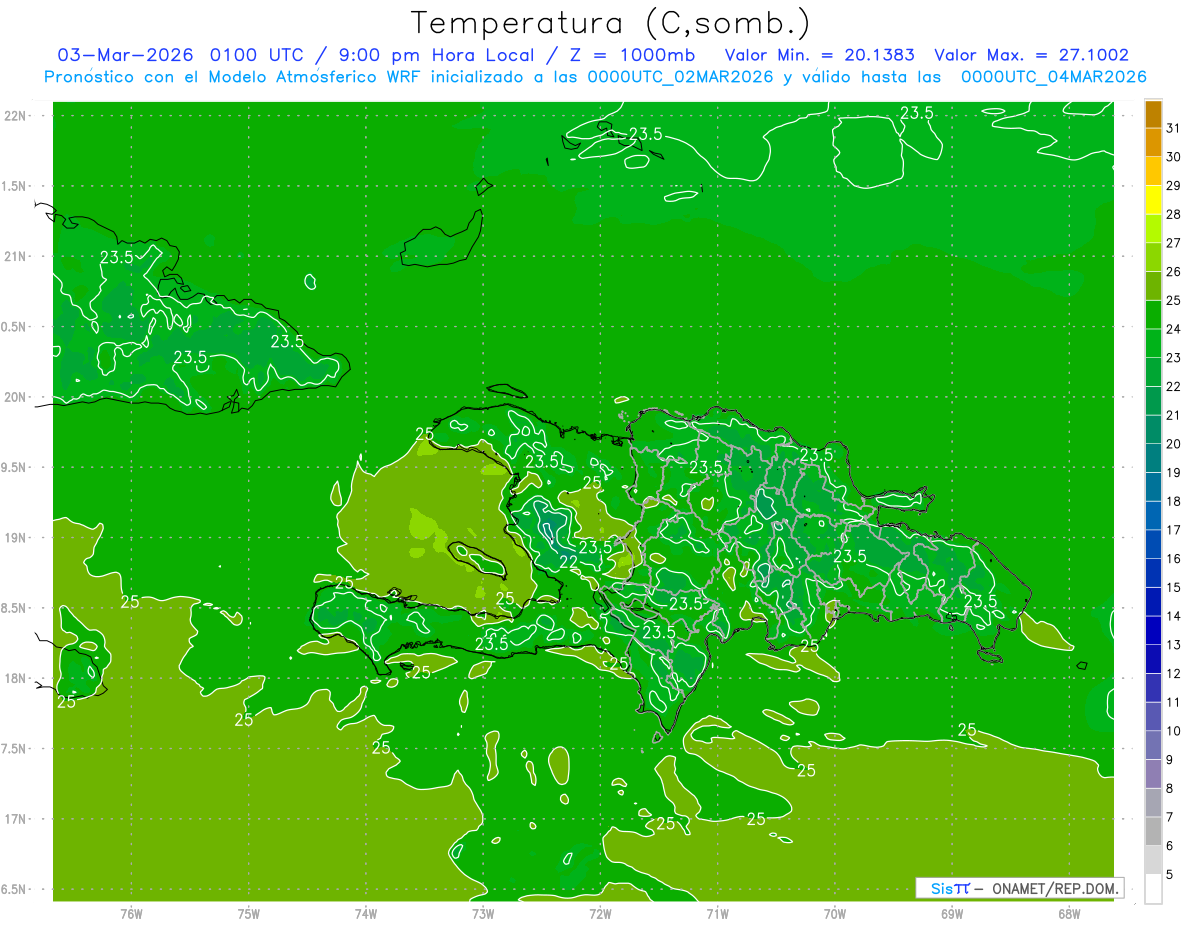Screen dimensions: 1200x927
Task: Click legend label "5"
Action: pyautogui.click(x=1169, y=875)
